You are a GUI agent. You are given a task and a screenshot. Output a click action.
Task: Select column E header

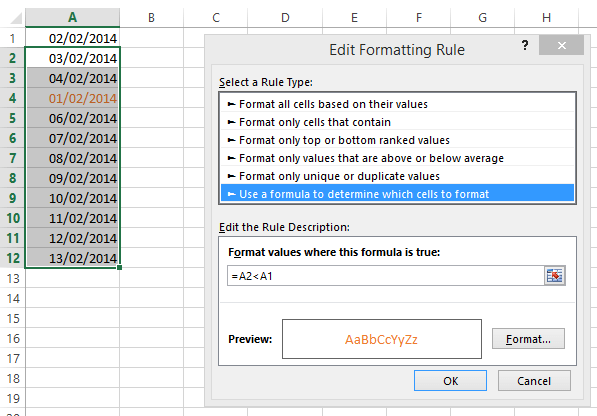(x=354, y=18)
